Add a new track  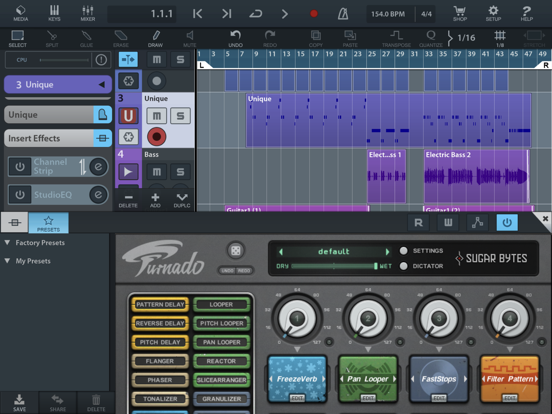point(155,200)
